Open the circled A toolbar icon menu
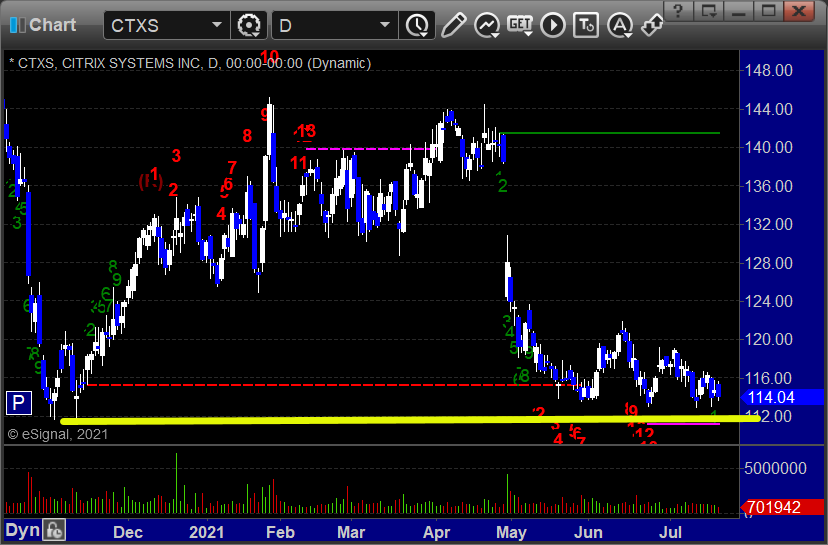Screen dimensions: 828x545 [620, 25]
